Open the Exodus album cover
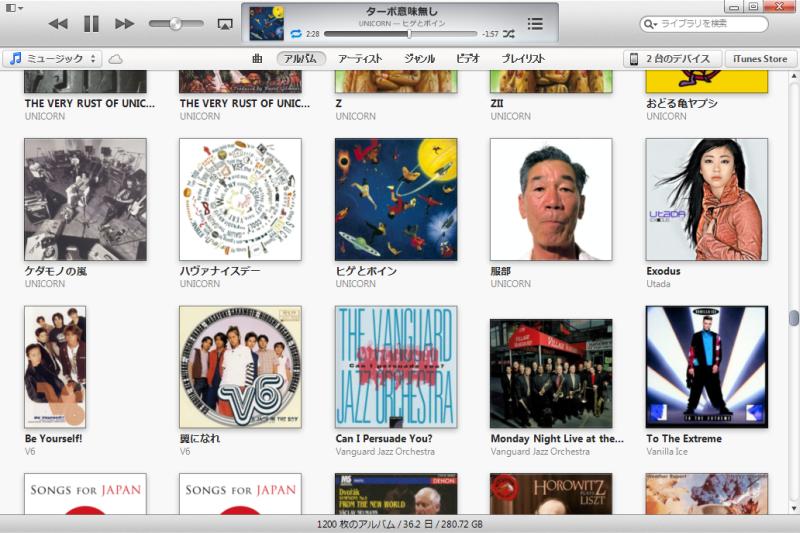The image size is (800, 533). pos(707,199)
